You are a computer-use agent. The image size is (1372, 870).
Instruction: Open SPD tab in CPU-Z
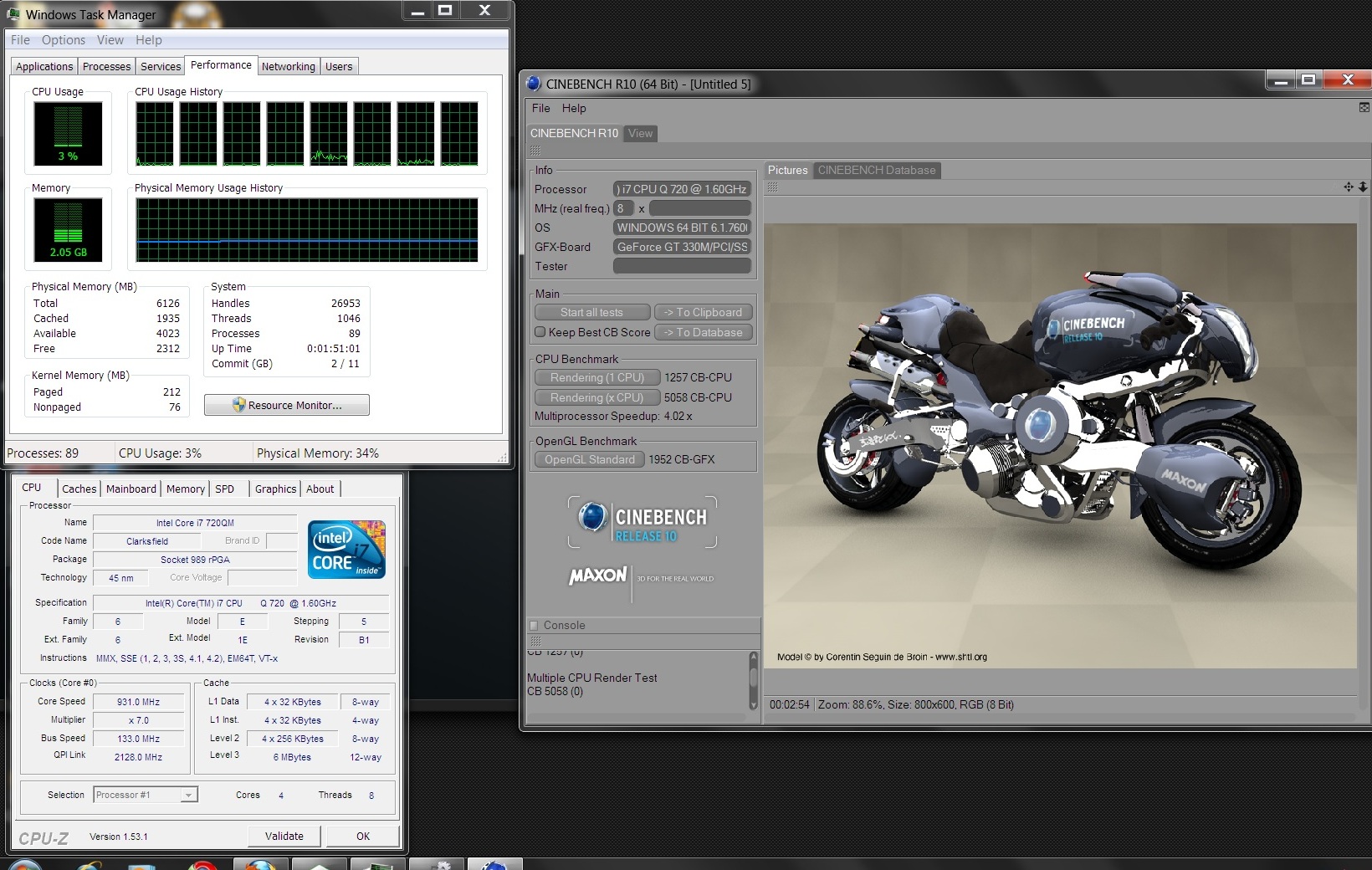click(x=225, y=489)
